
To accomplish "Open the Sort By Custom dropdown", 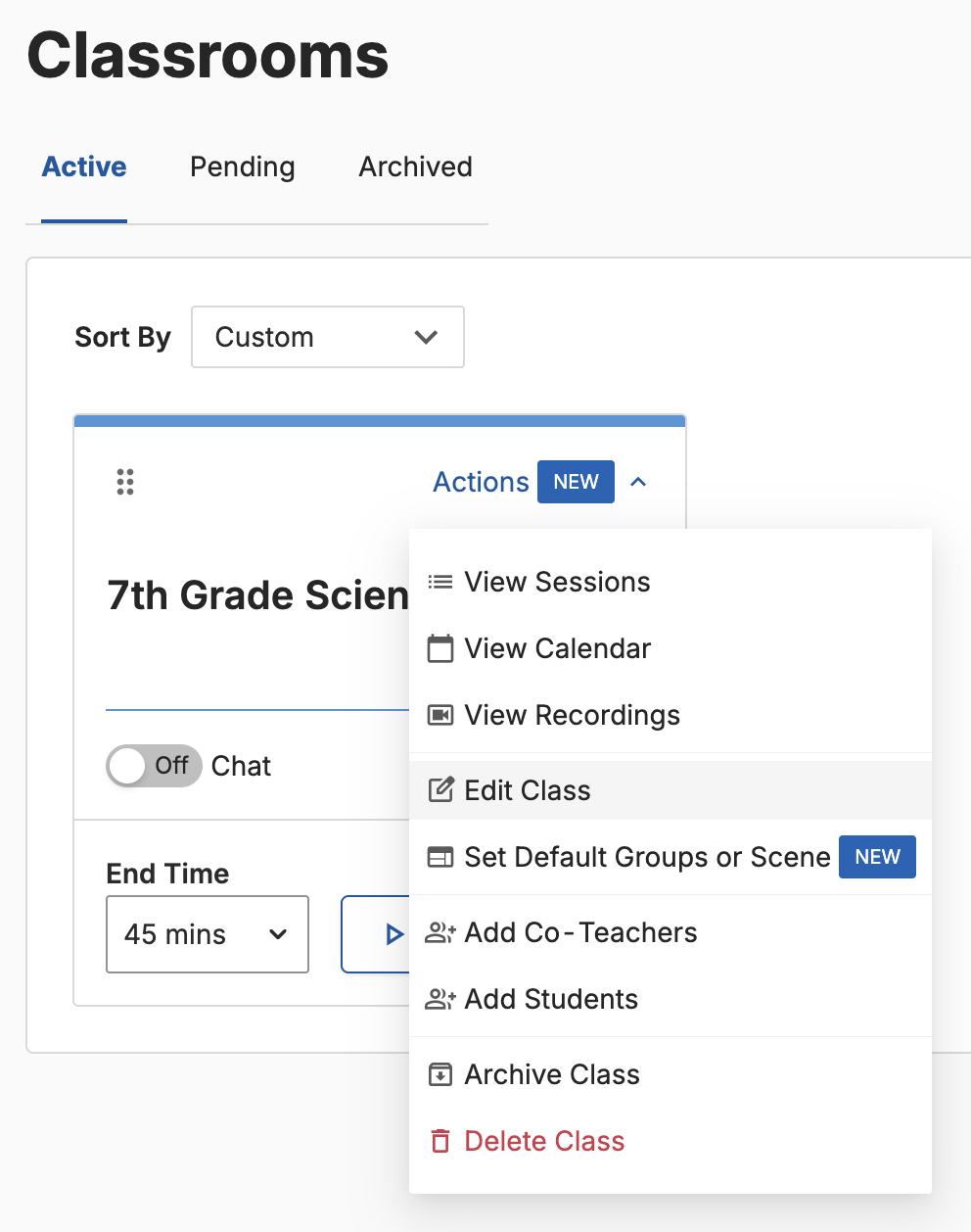I will [327, 337].
